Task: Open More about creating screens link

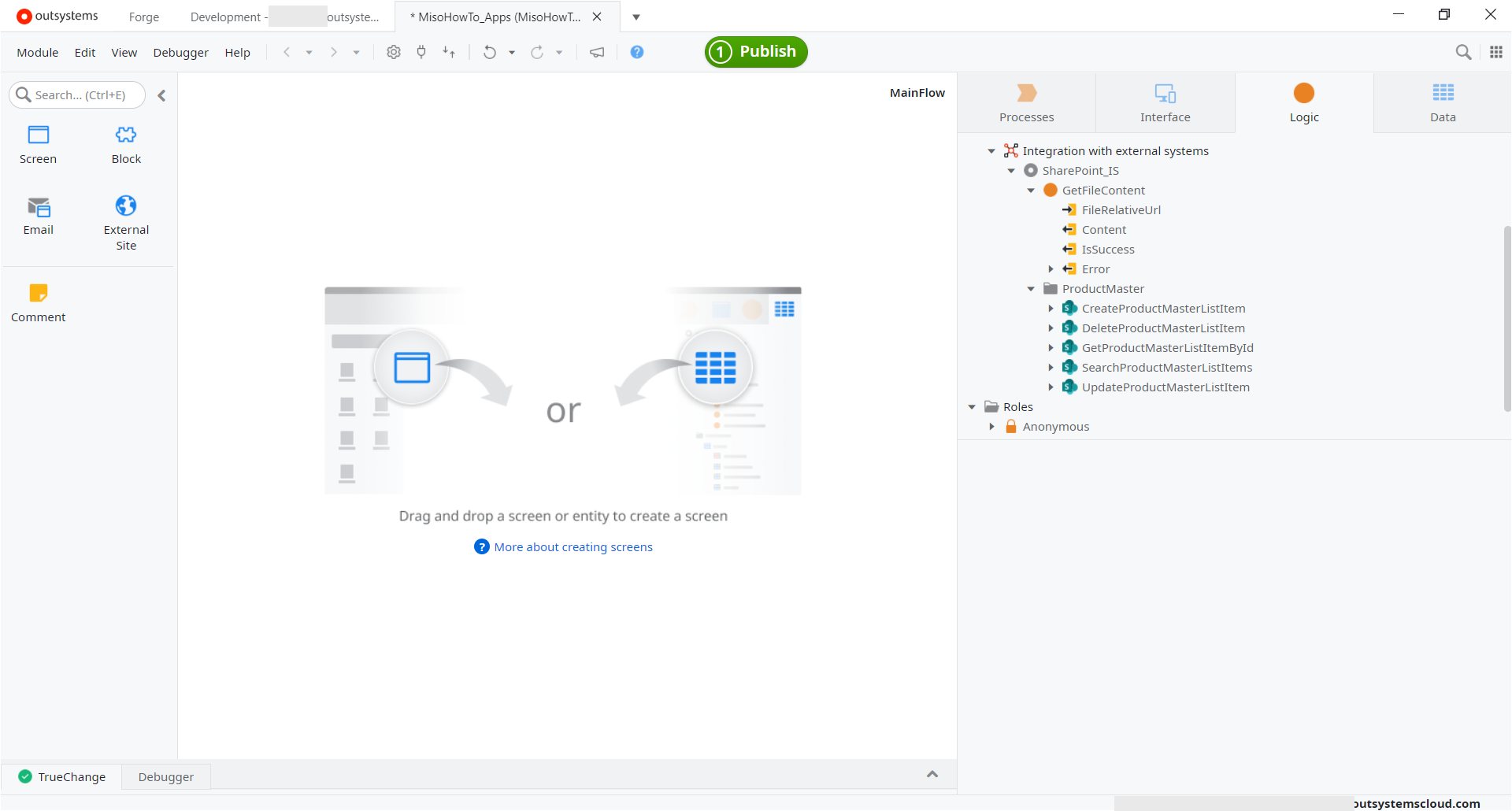Action: pyautogui.click(x=573, y=547)
